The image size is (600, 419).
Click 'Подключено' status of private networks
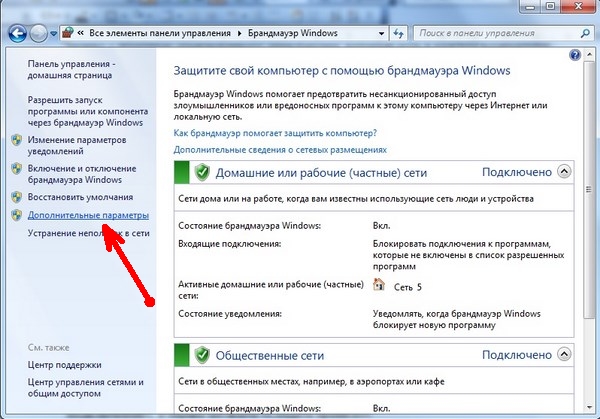[x=517, y=172]
